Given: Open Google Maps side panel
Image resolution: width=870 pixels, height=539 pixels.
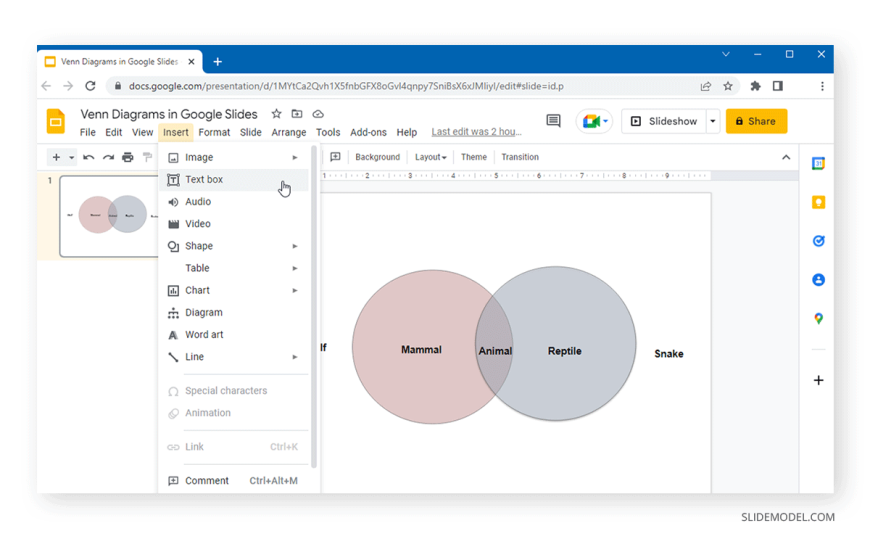Looking at the screenshot, I should tap(818, 319).
